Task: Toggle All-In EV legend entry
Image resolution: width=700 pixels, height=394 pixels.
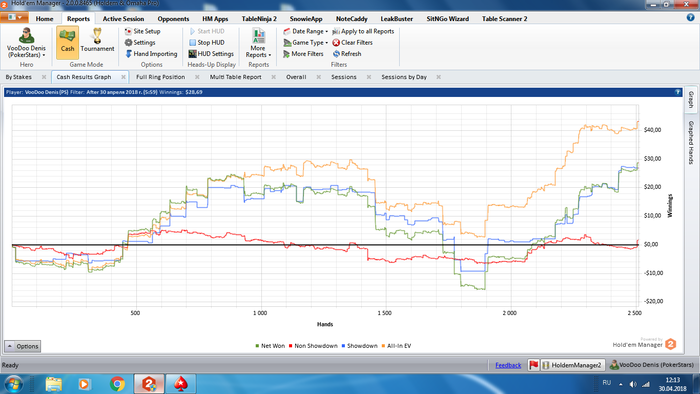Action: click(396, 346)
